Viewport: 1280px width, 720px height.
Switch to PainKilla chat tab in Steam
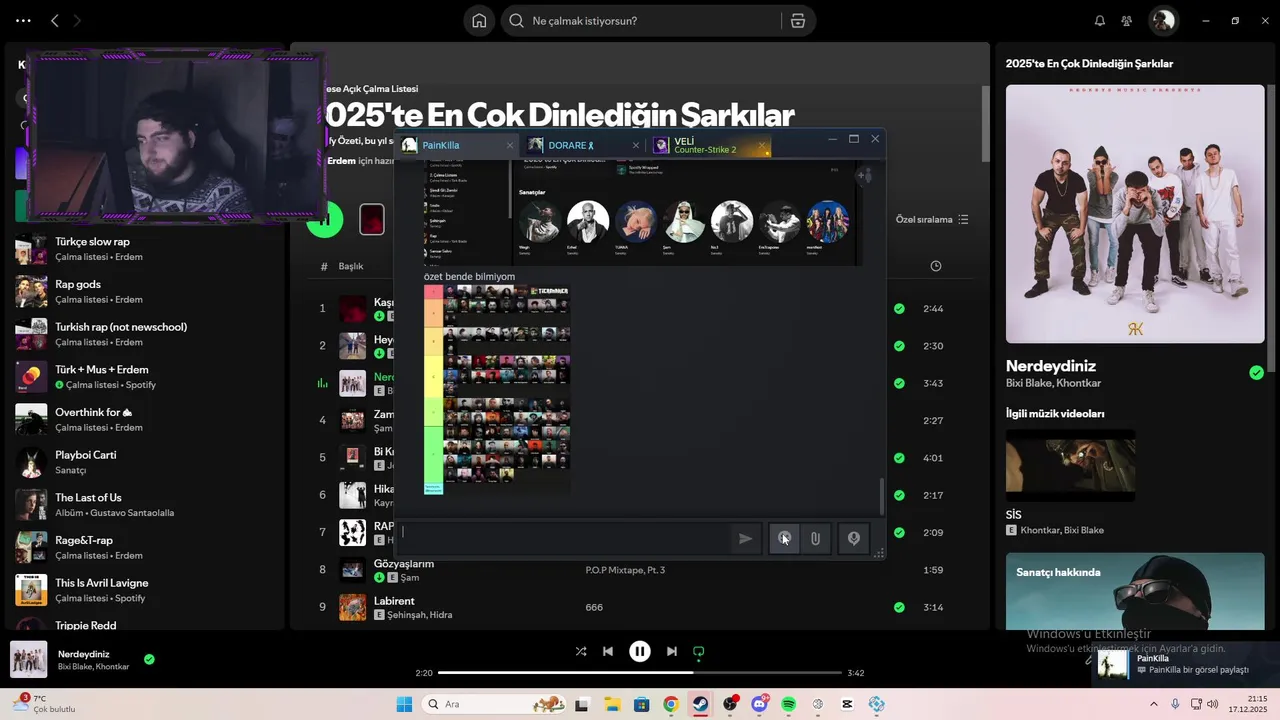[x=457, y=145]
